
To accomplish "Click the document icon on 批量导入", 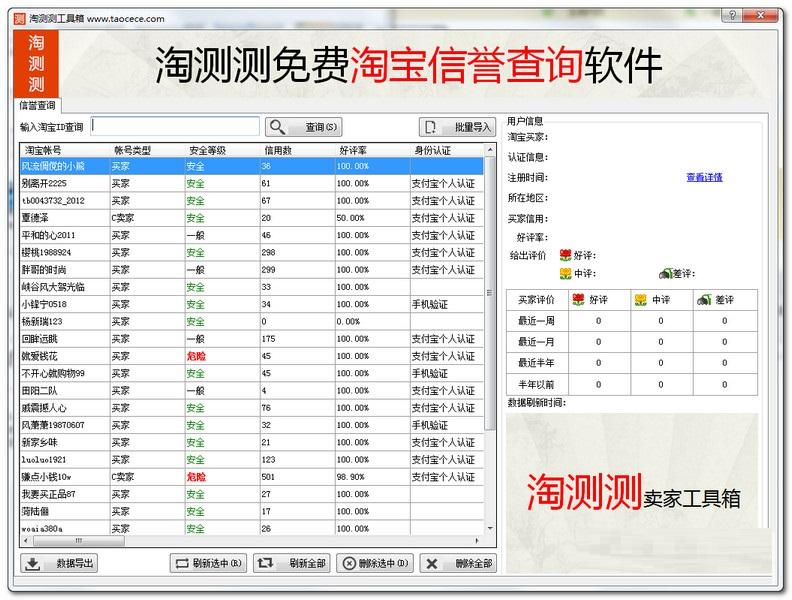I will [430, 127].
